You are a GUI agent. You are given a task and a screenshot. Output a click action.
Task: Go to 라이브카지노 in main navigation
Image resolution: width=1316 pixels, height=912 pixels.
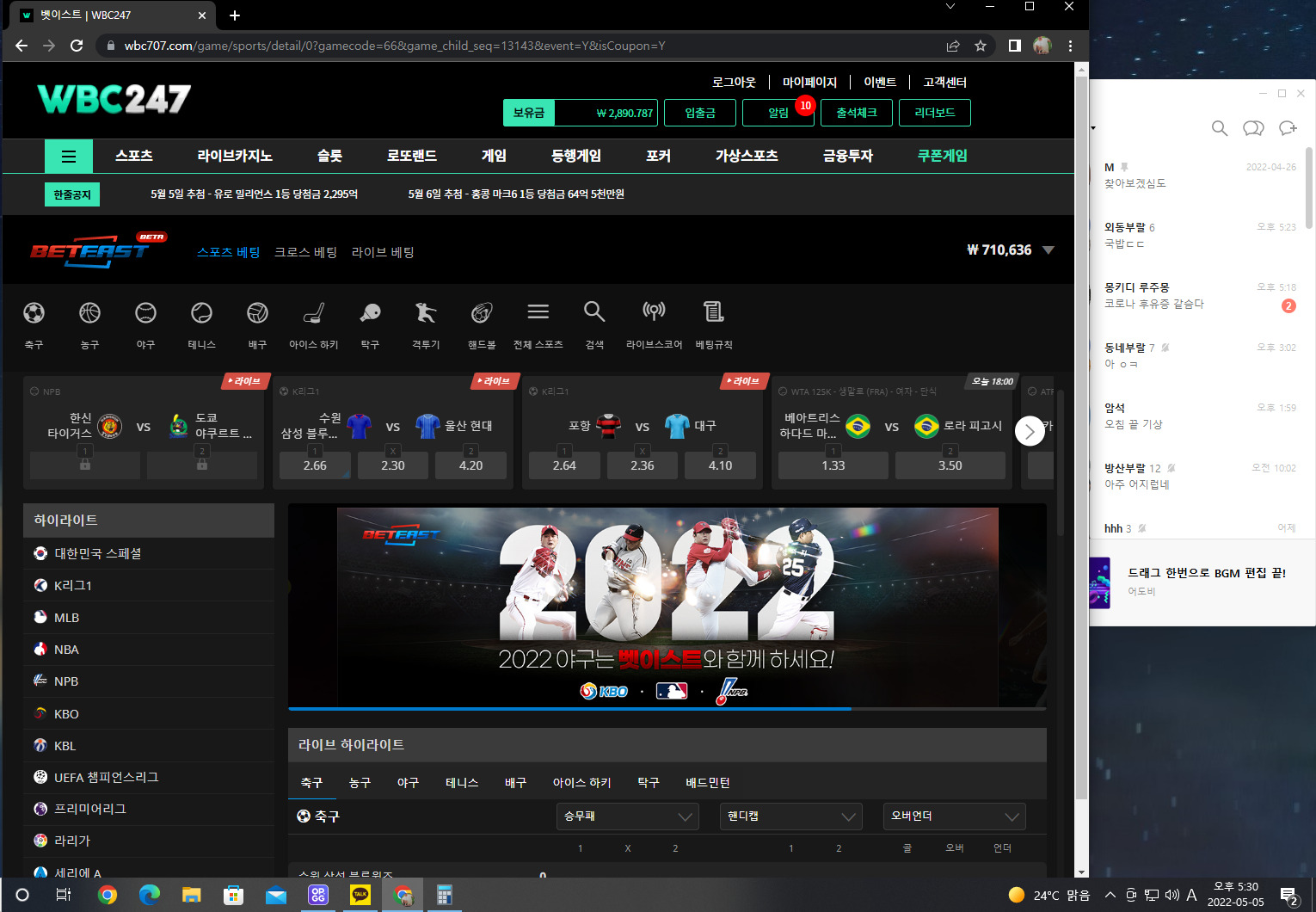[x=235, y=156]
